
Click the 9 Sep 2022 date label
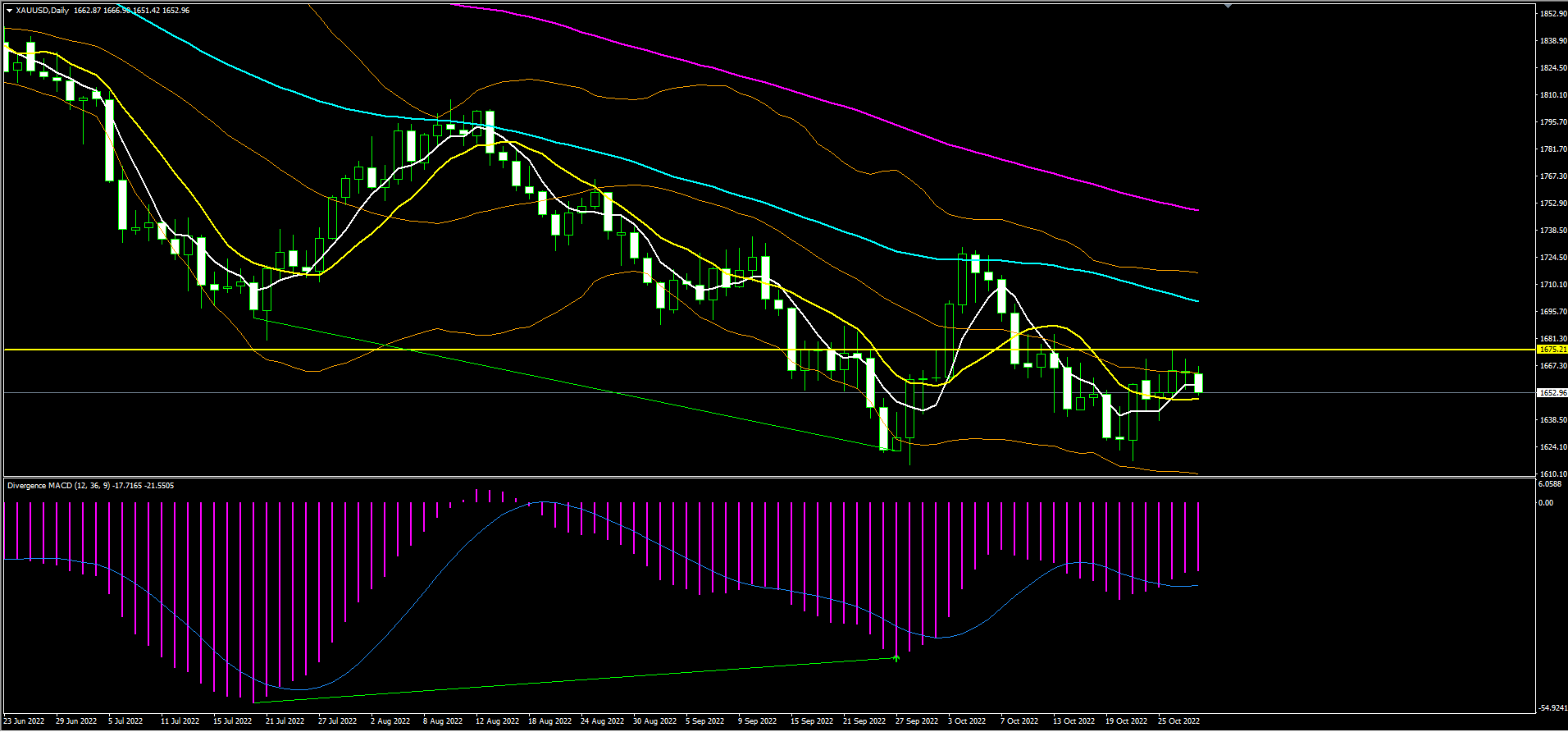(757, 721)
